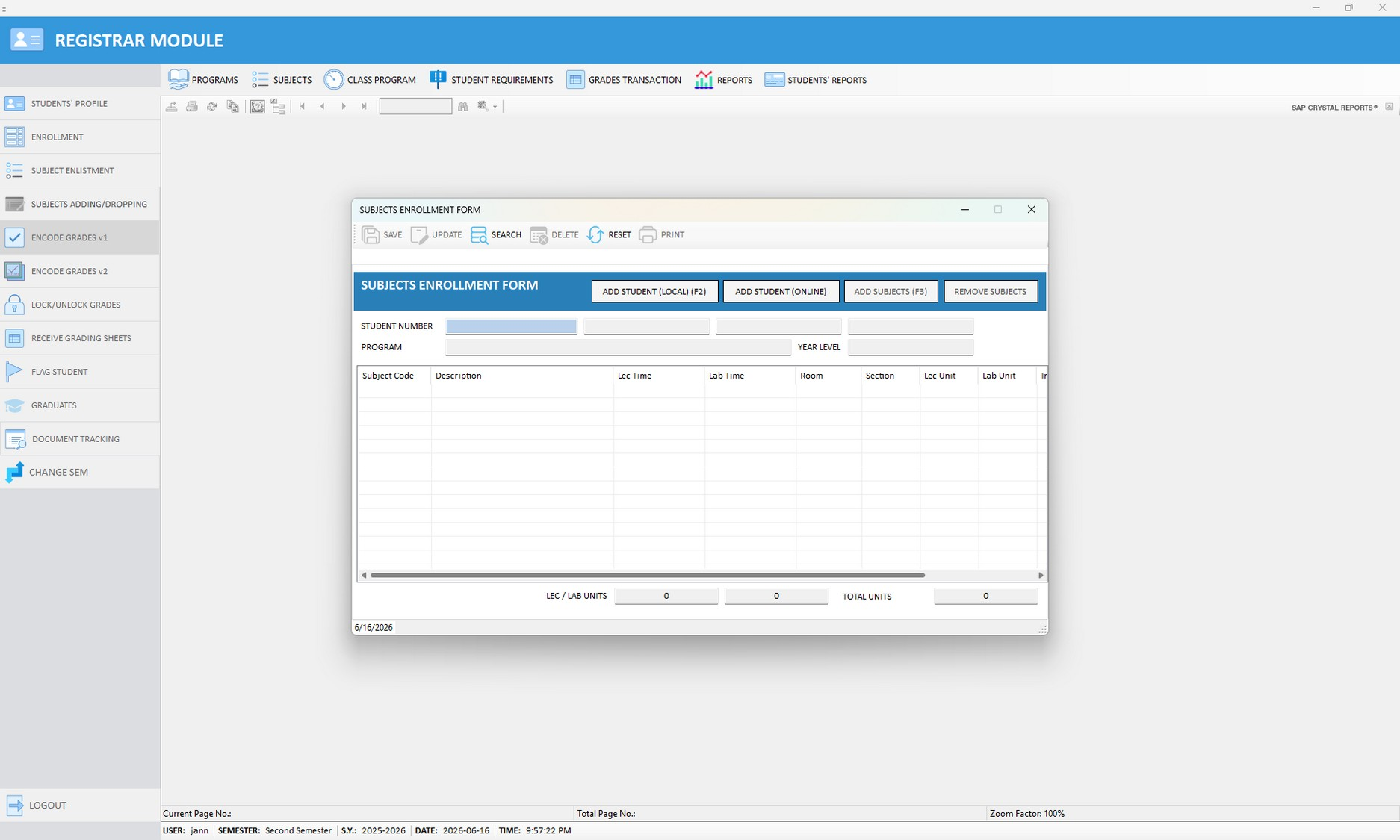This screenshot has height=840, width=1400.
Task: Open the Programs toolbar item
Action: tap(203, 80)
